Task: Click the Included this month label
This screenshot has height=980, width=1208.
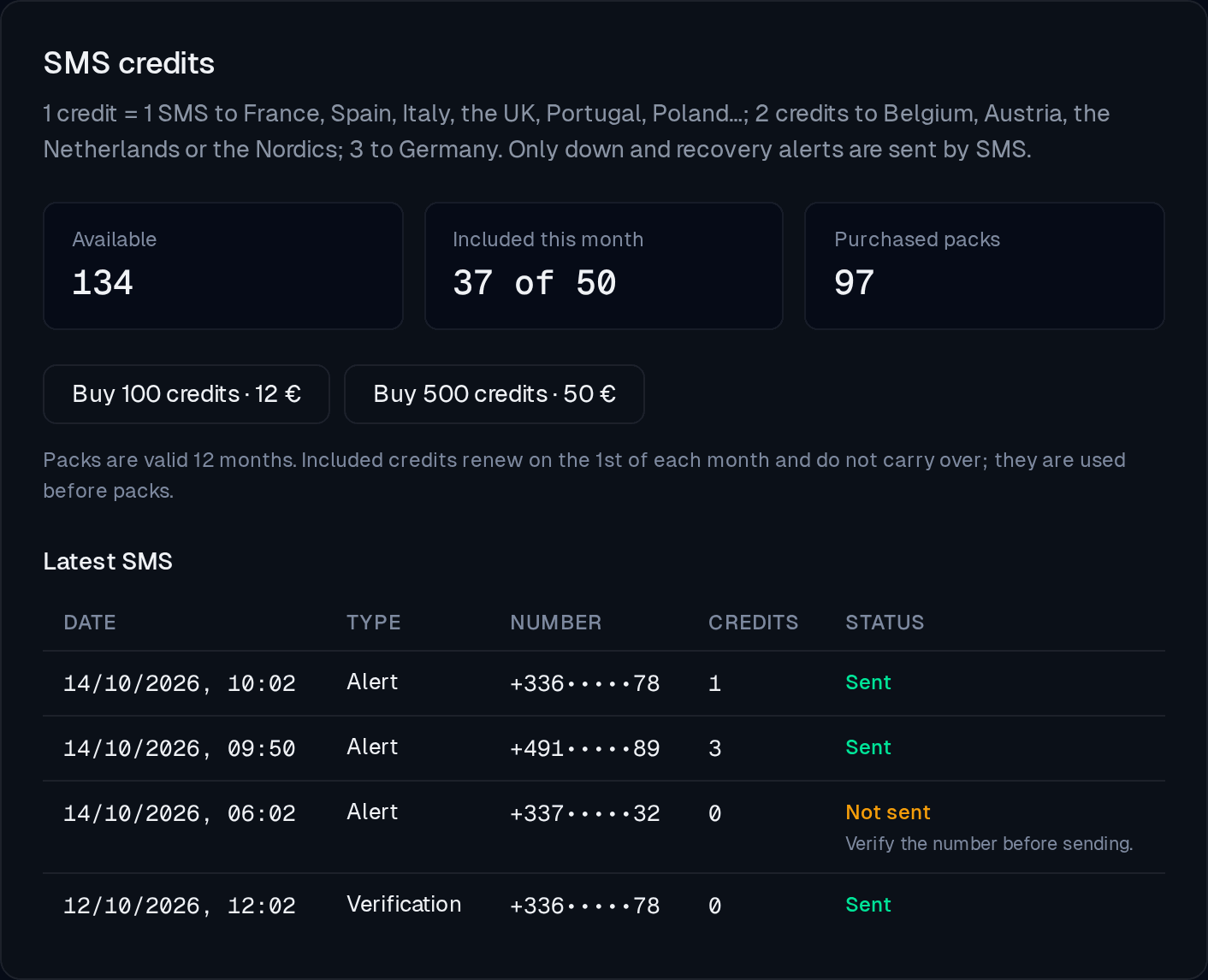Action: coord(548,239)
